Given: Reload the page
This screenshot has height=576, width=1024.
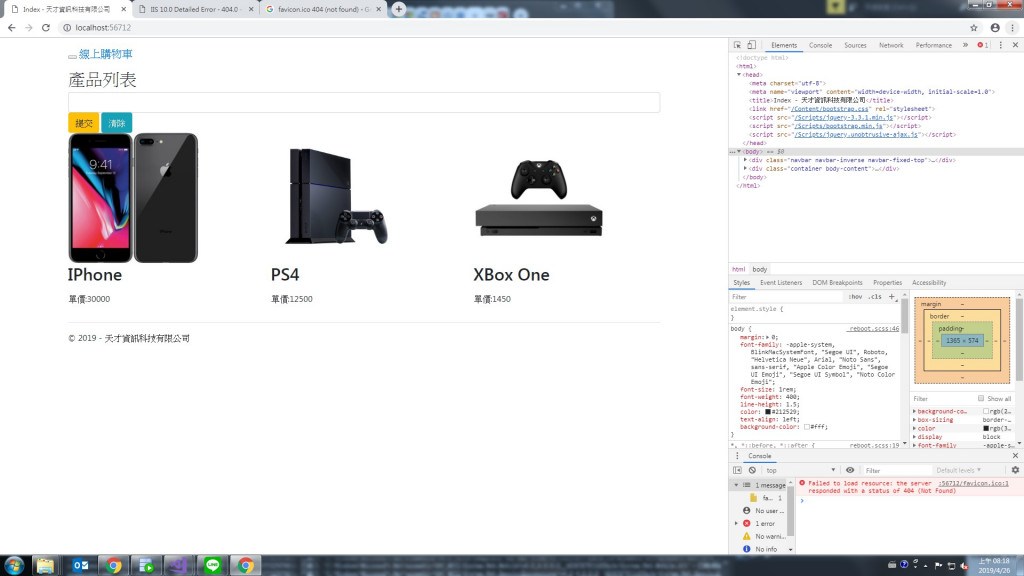Looking at the screenshot, I should [x=46, y=27].
